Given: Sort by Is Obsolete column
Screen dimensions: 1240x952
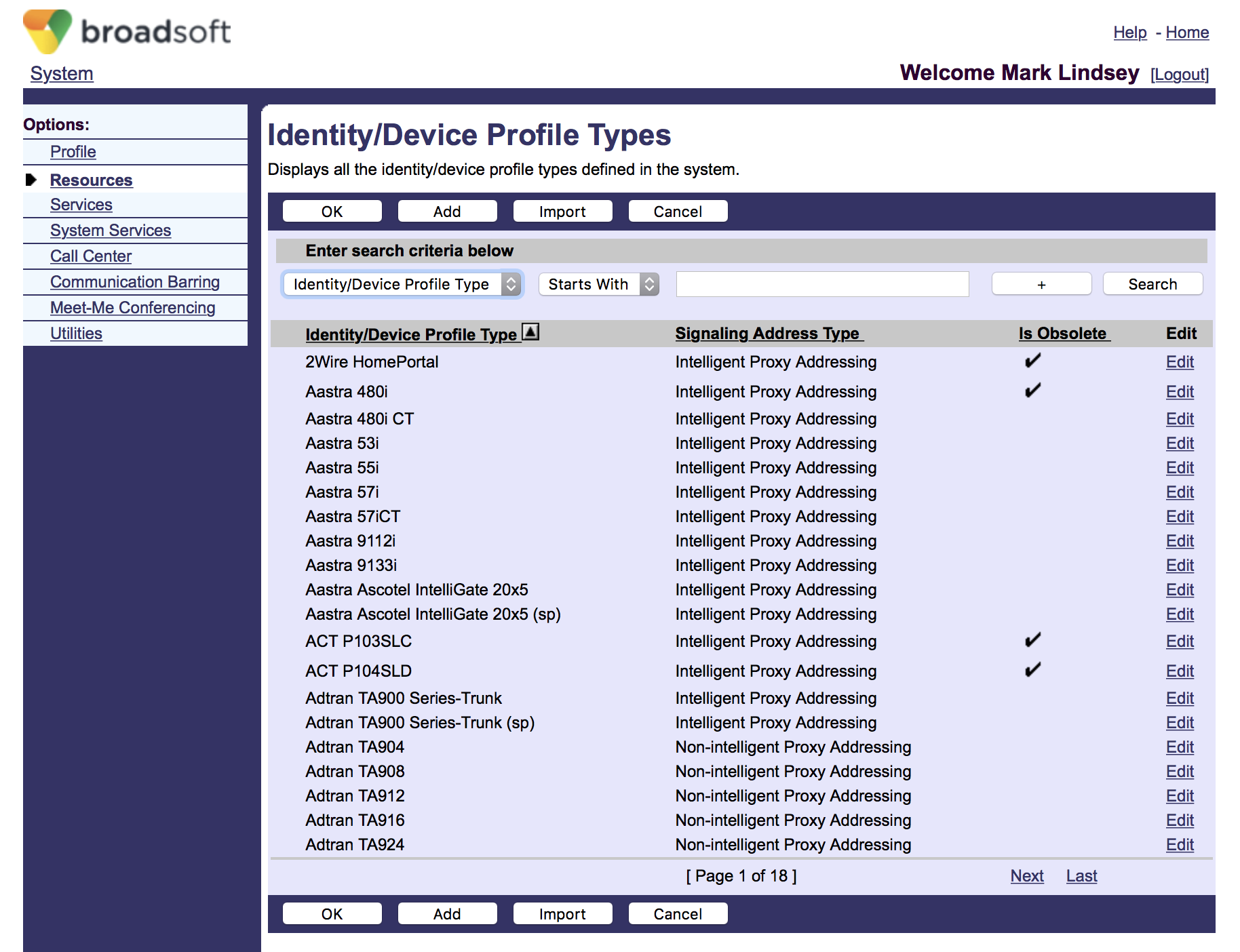Looking at the screenshot, I should 1064,334.
